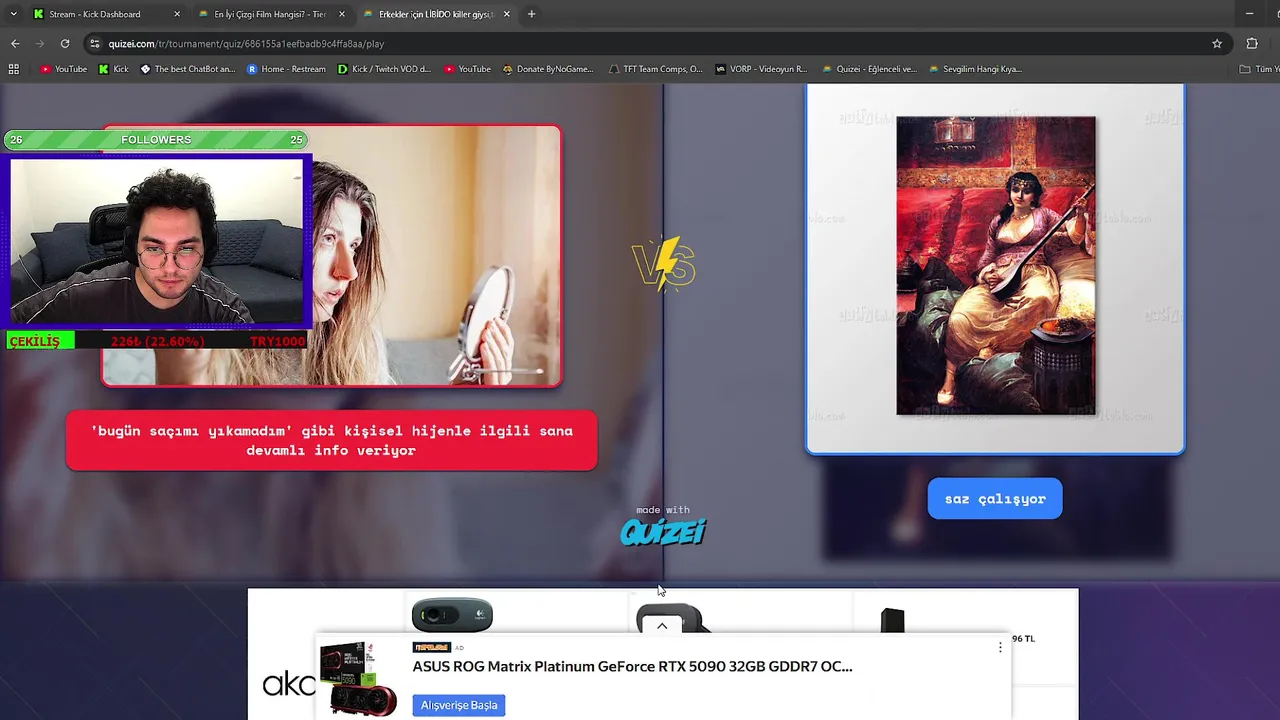This screenshot has width=1280, height=720.
Task: Open the browser extensions menu
Action: click(1251, 43)
